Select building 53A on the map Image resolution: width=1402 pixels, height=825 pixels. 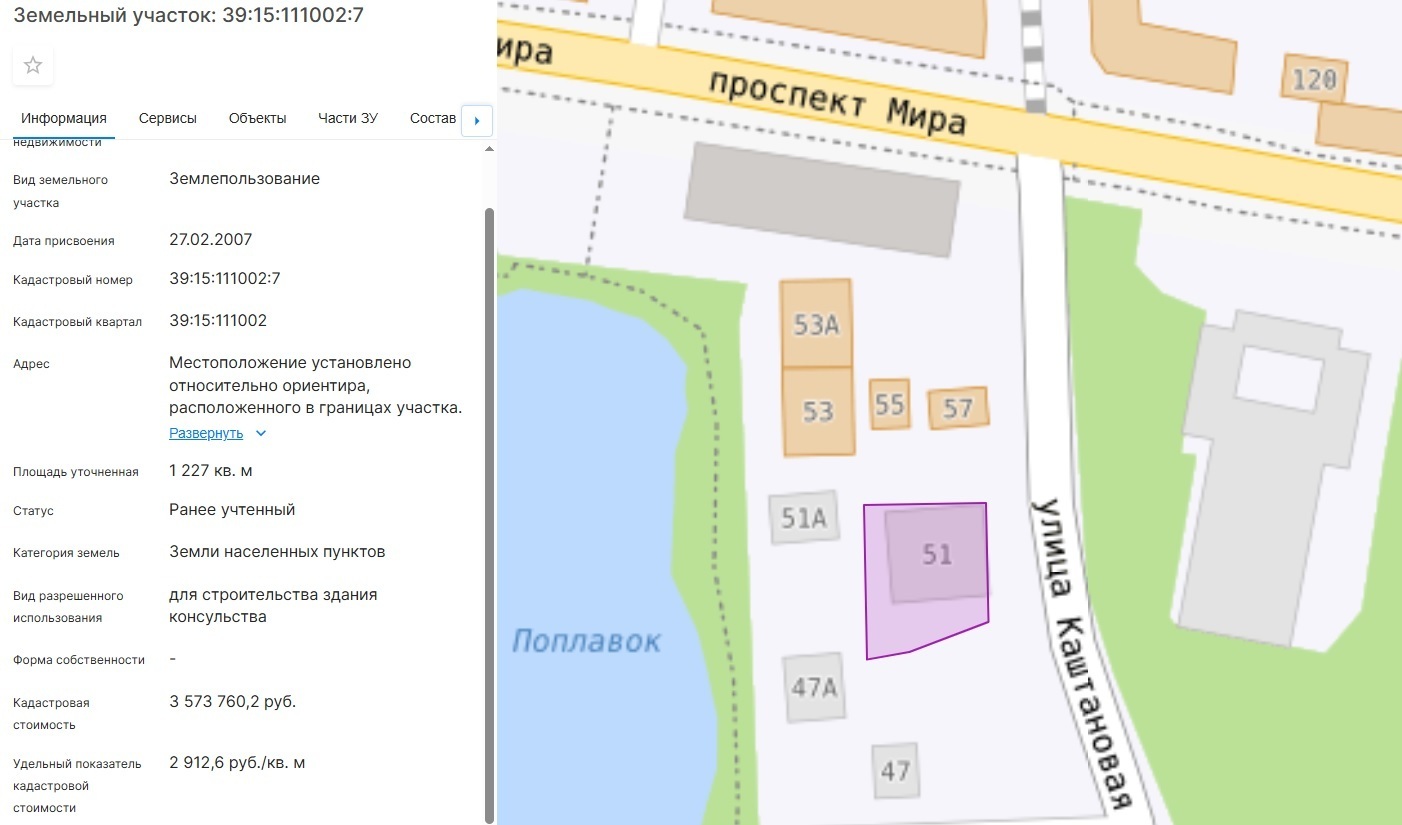click(x=816, y=323)
